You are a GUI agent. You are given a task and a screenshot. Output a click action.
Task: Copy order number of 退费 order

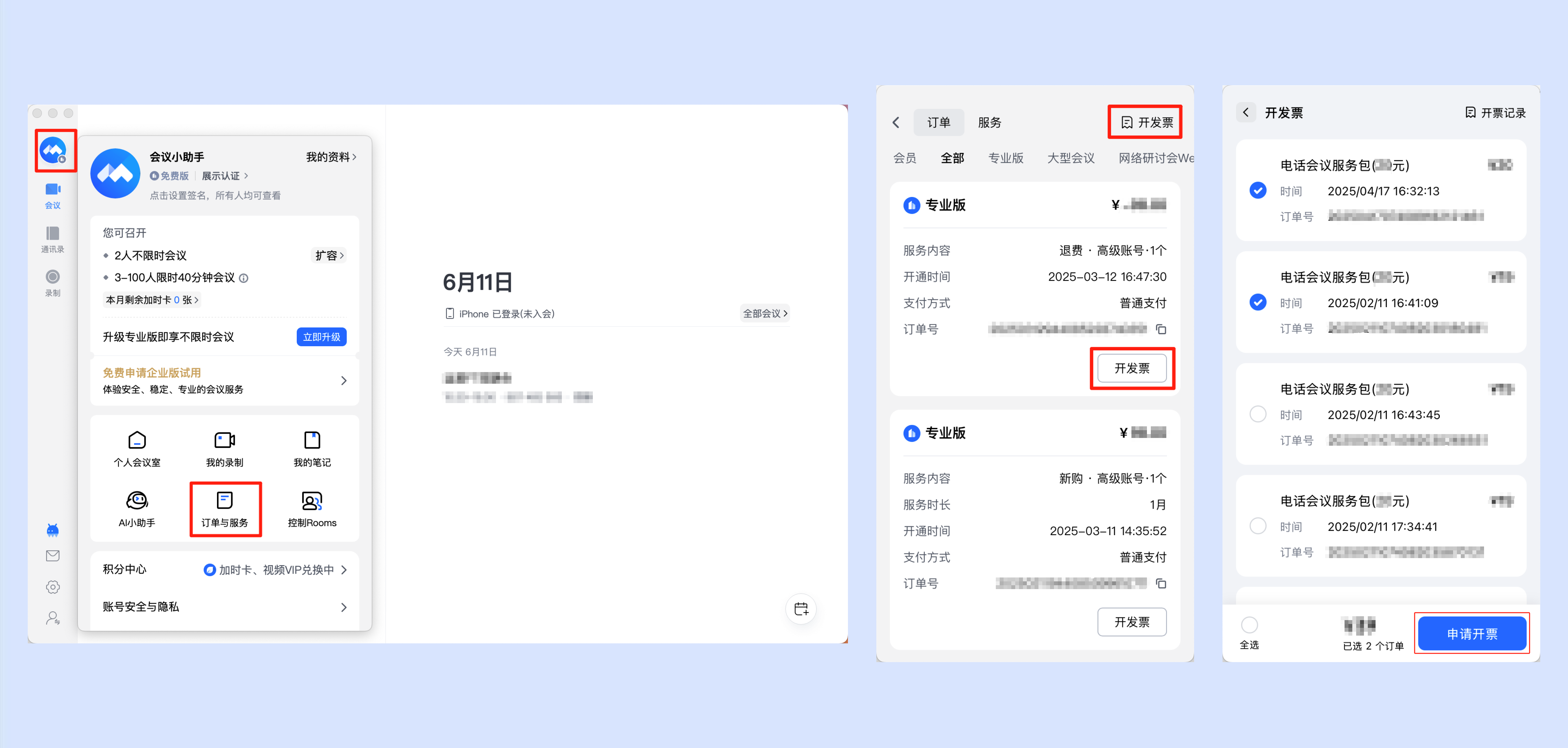coord(1161,329)
